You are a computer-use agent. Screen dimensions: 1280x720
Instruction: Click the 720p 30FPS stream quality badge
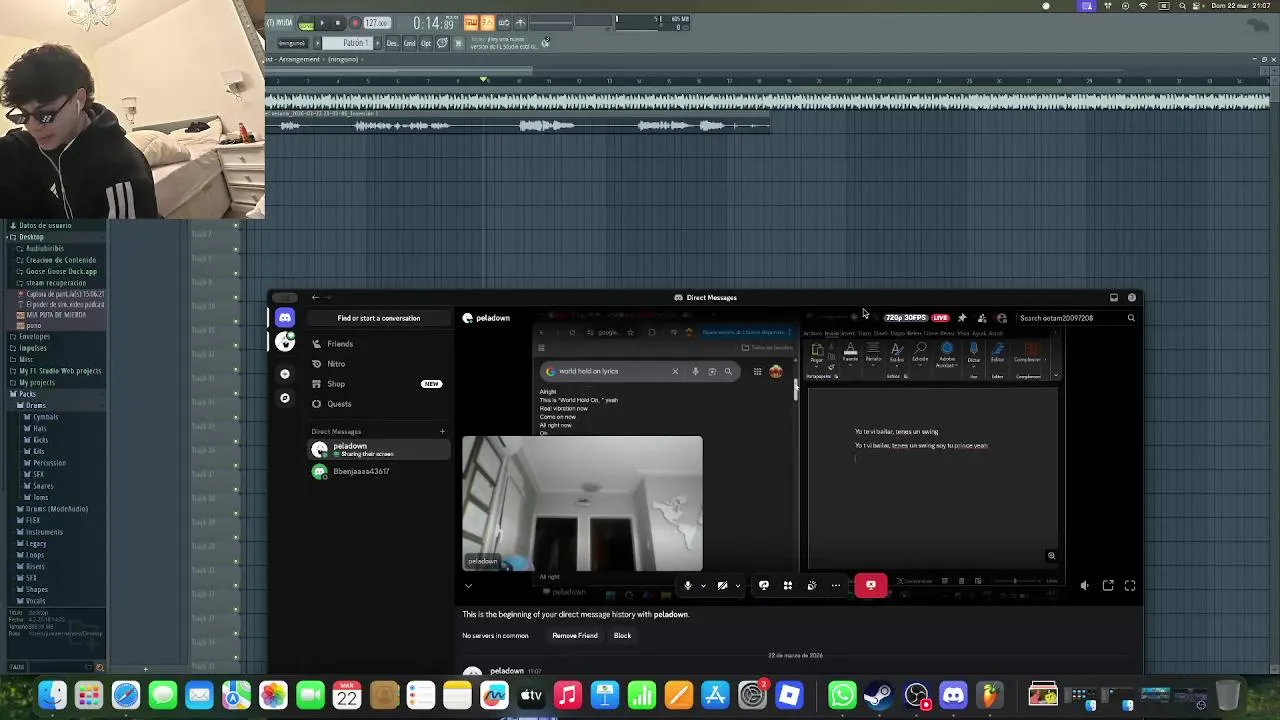[x=906, y=318]
